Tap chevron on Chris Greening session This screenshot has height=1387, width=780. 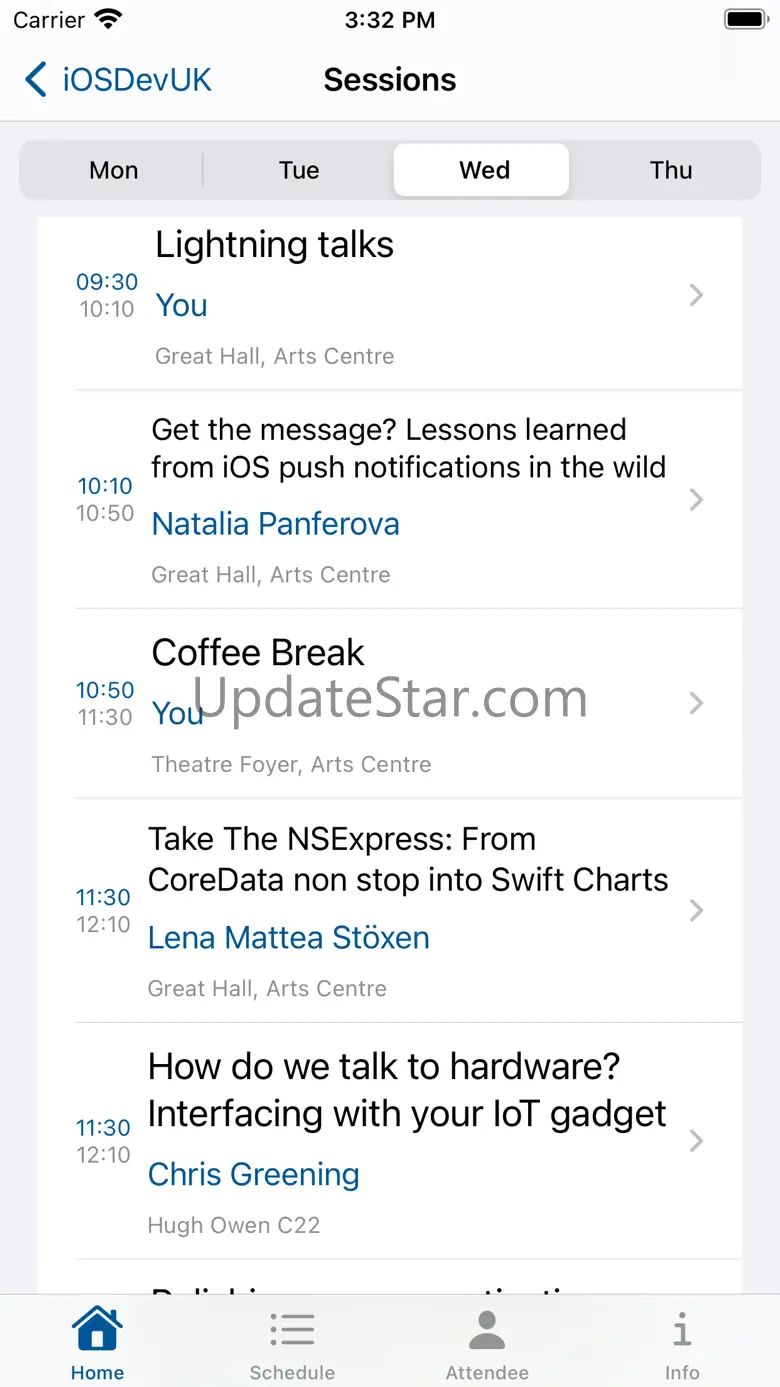[697, 1141]
